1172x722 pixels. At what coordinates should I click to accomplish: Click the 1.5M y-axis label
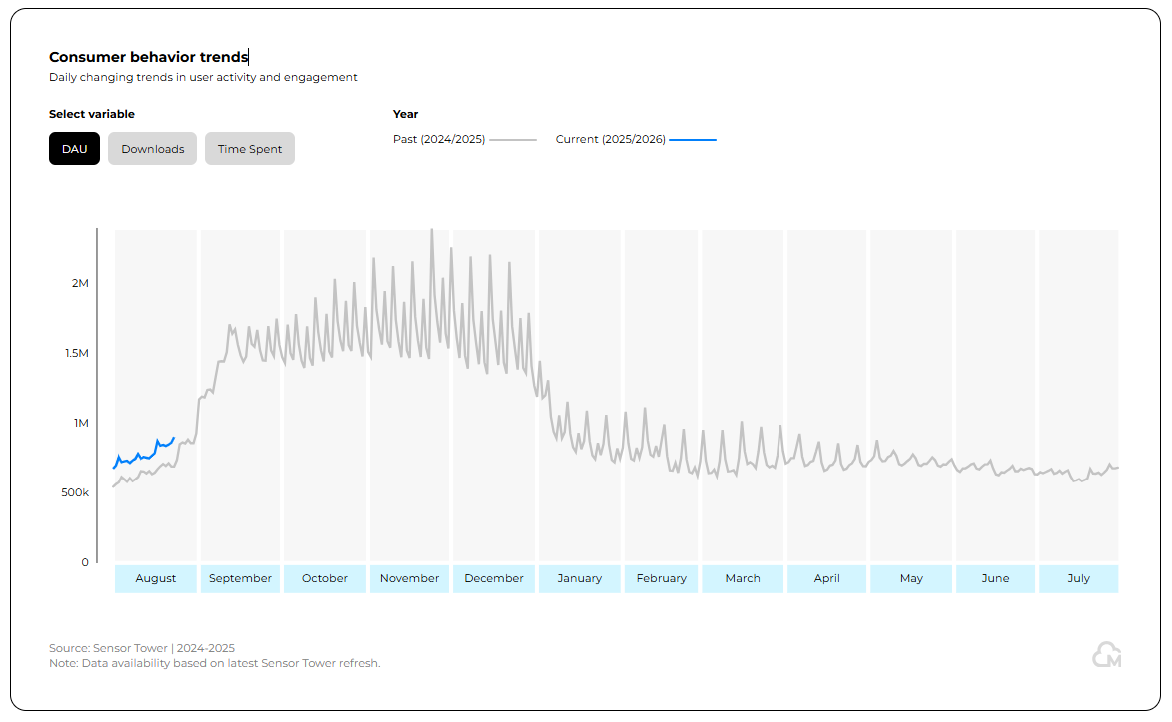pos(76,353)
